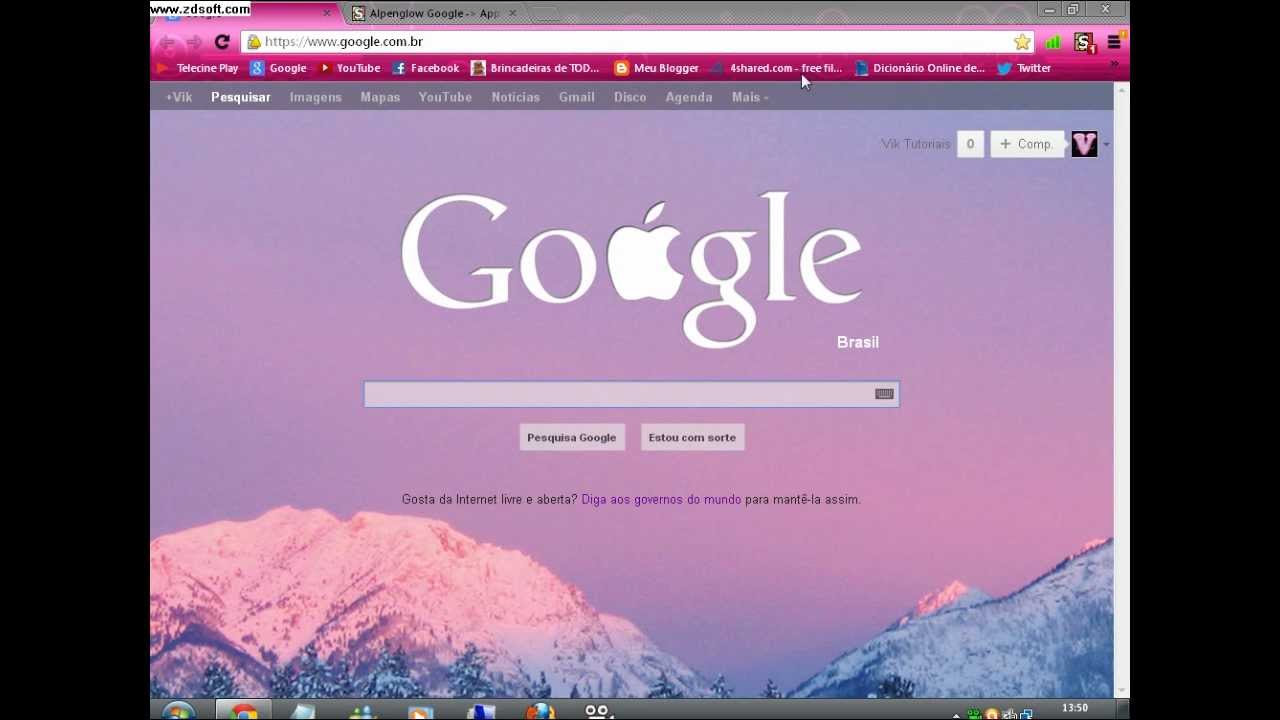Open Gmail from the Google bar
The width and height of the screenshot is (1280, 720).
coord(577,97)
